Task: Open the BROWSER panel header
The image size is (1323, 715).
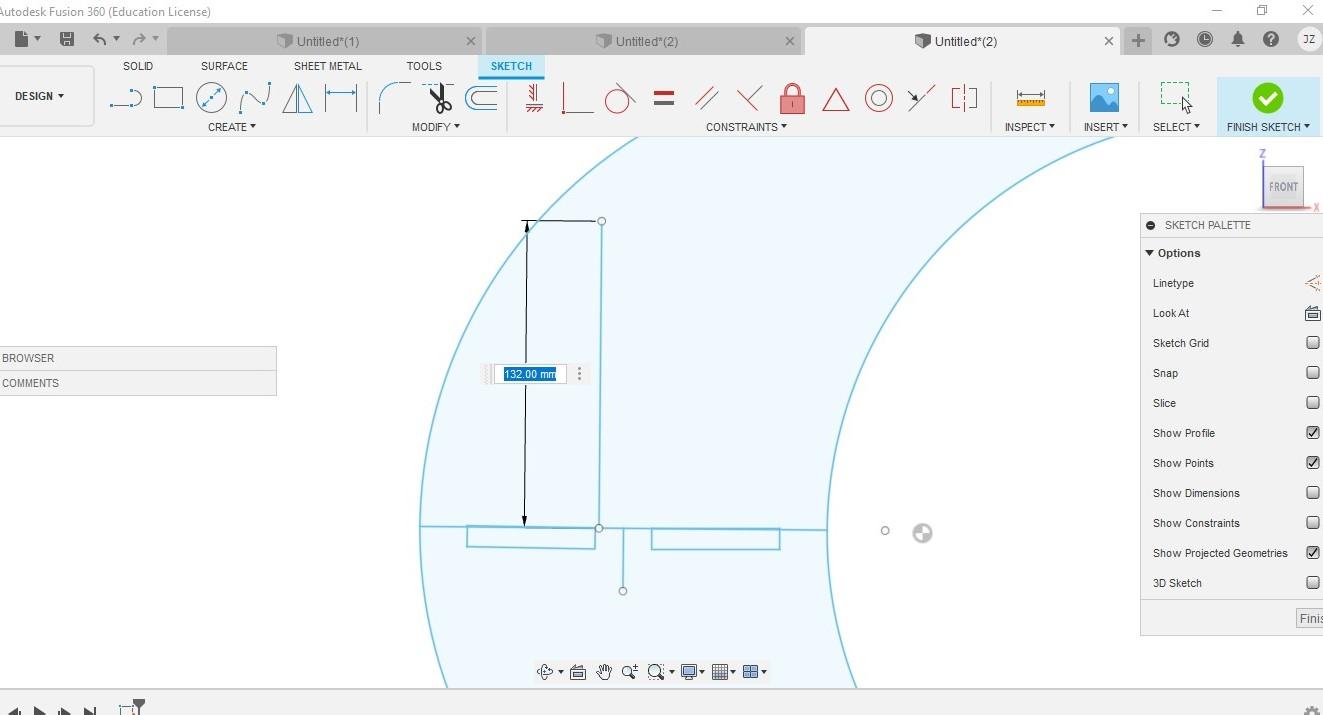Action: (x=138, y=358)
